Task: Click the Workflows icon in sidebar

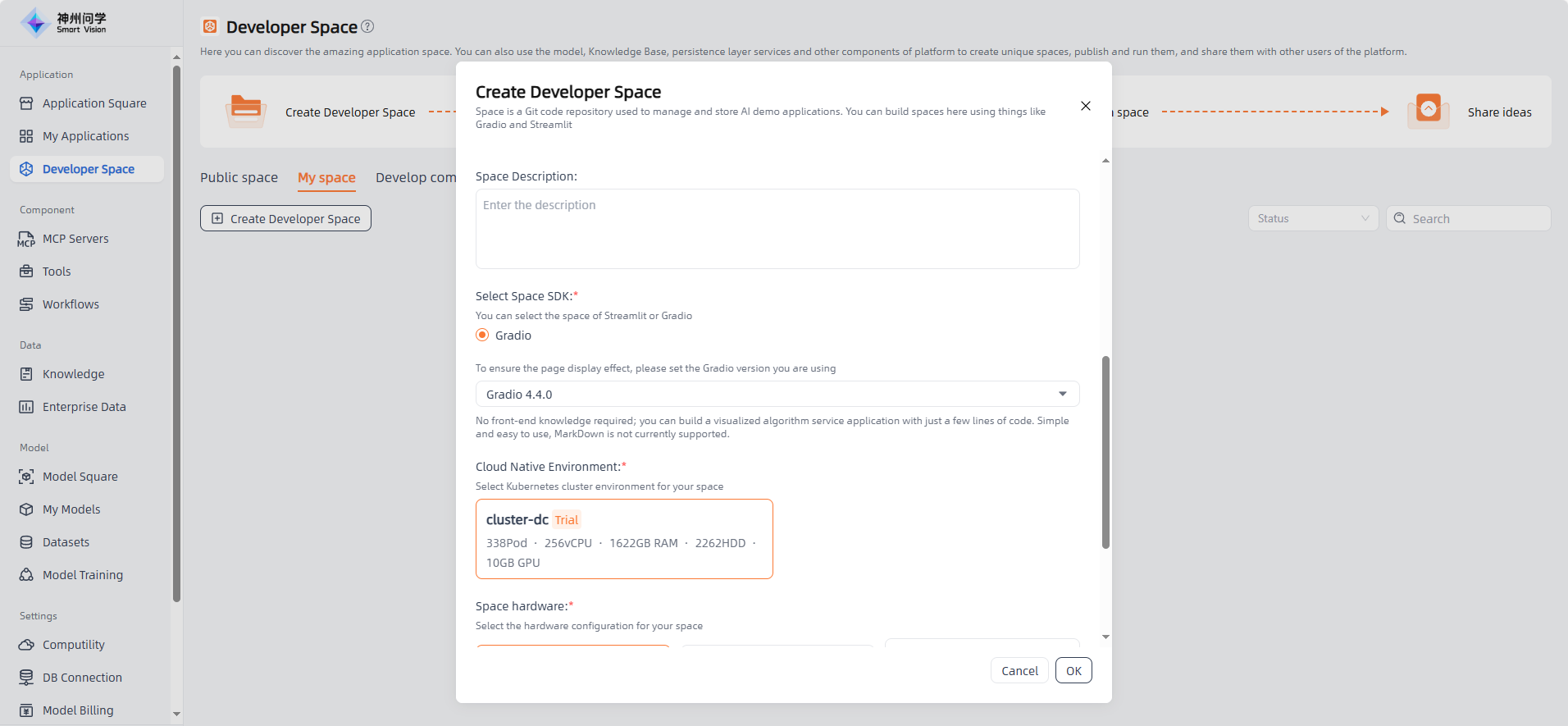Action: pos(26,304)
